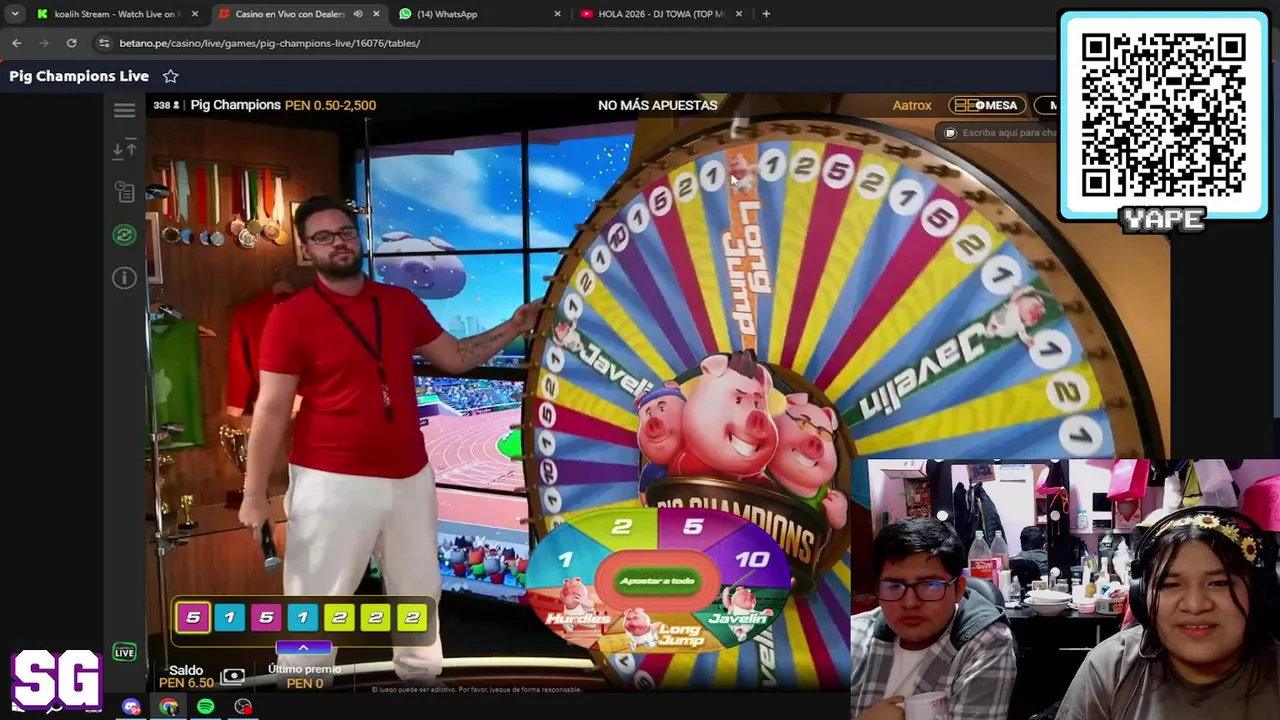
Task: Click the betano.pe address bar URL
Action: 269,43
